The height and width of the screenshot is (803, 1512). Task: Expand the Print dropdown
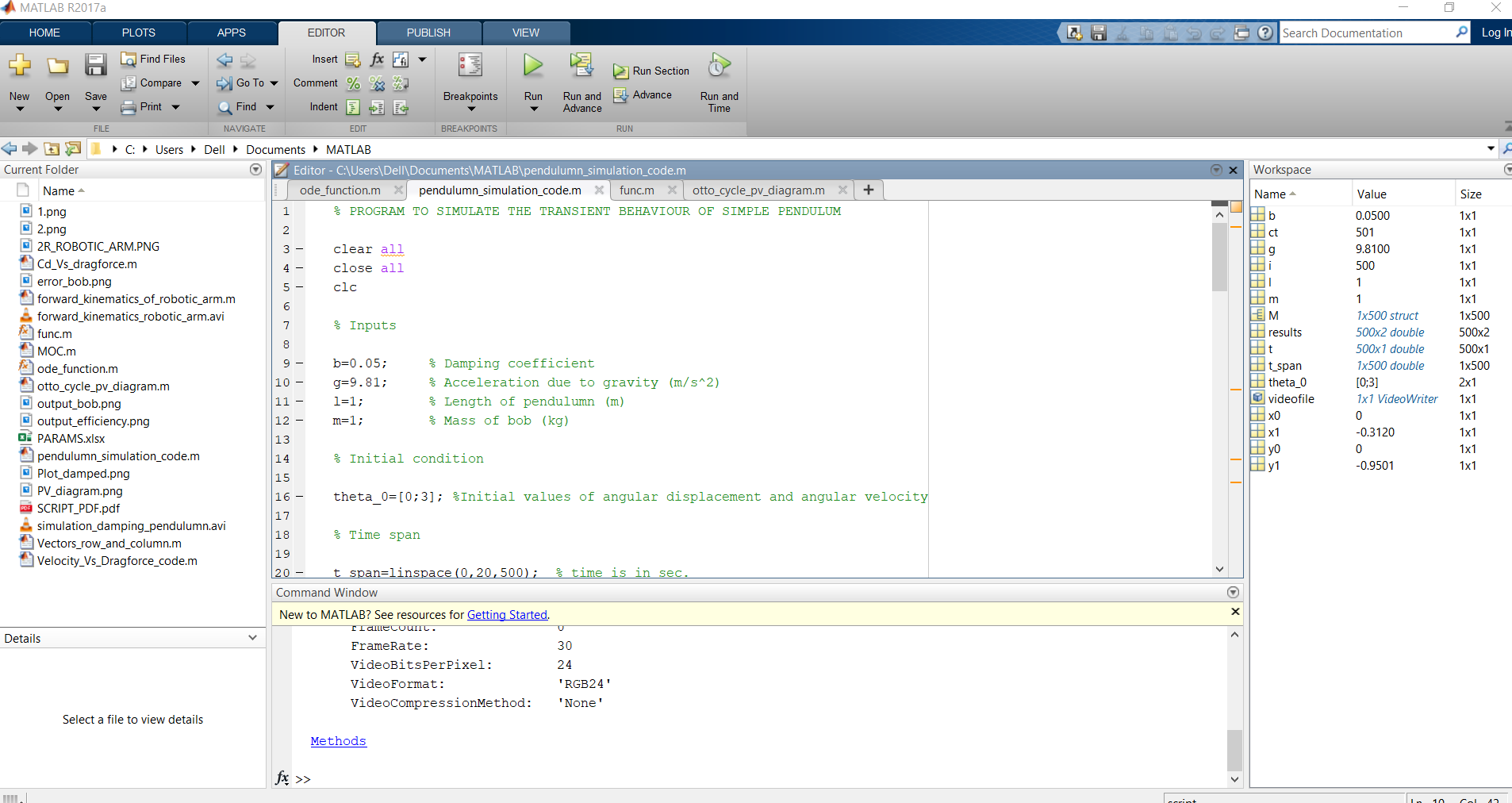175,107
